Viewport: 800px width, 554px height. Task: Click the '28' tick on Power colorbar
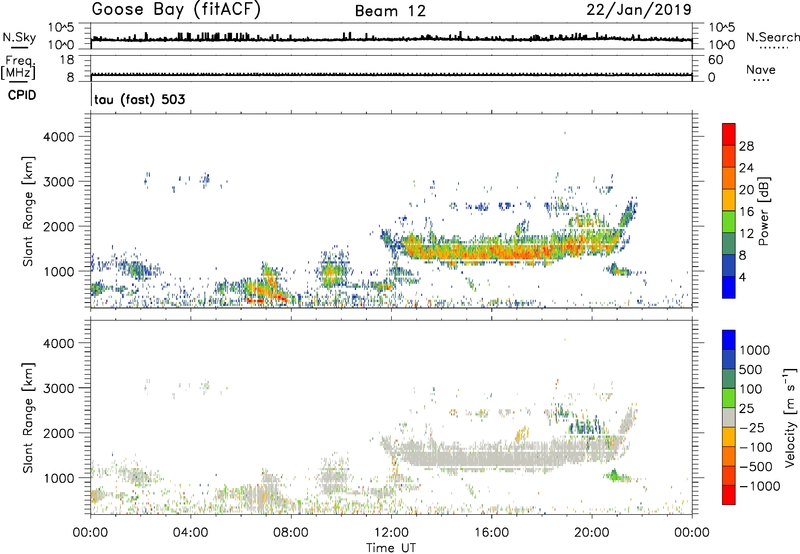coord(746,146)
